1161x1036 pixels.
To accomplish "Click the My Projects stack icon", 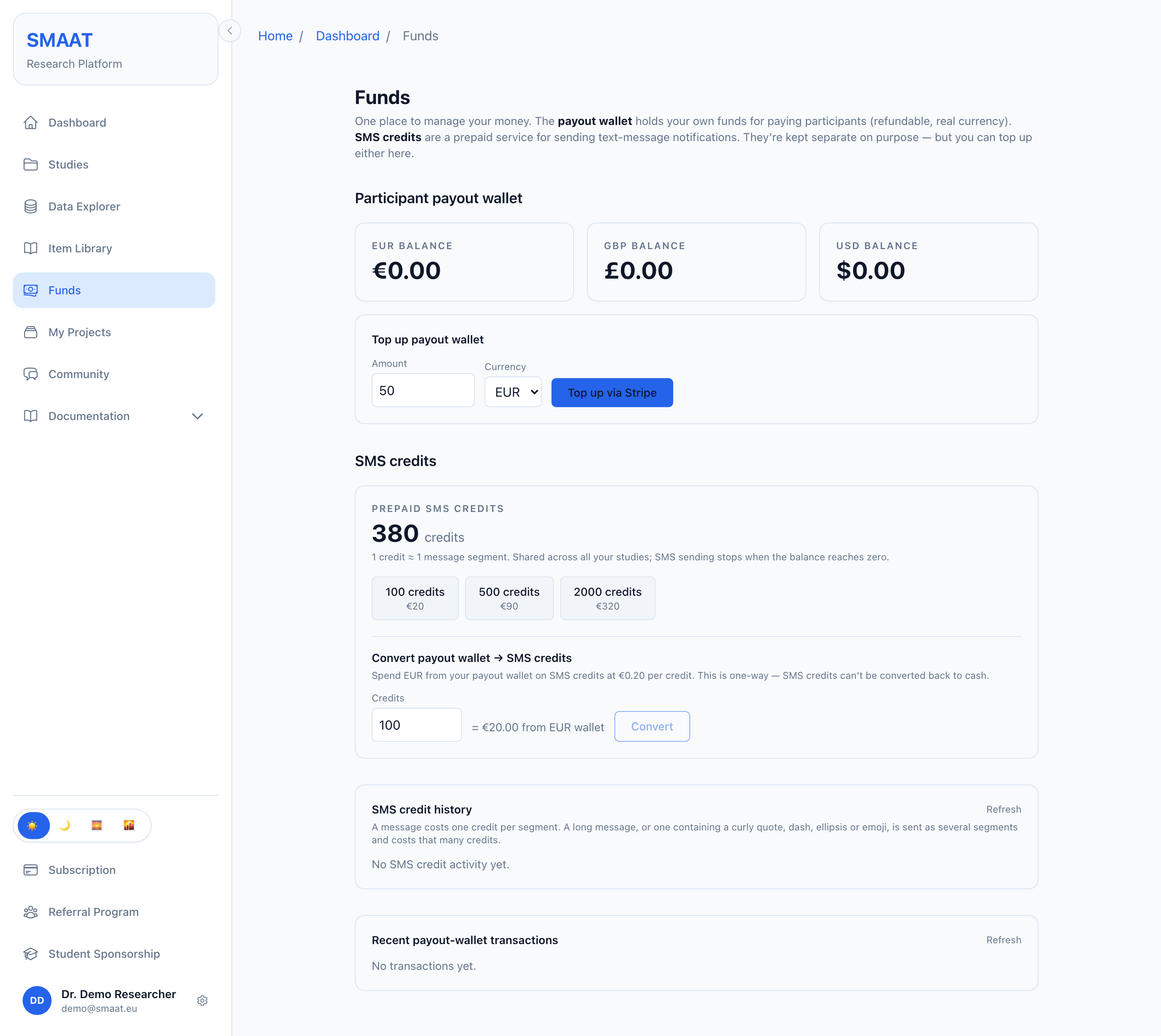I will pyautogui.click(x=31, y=333).
